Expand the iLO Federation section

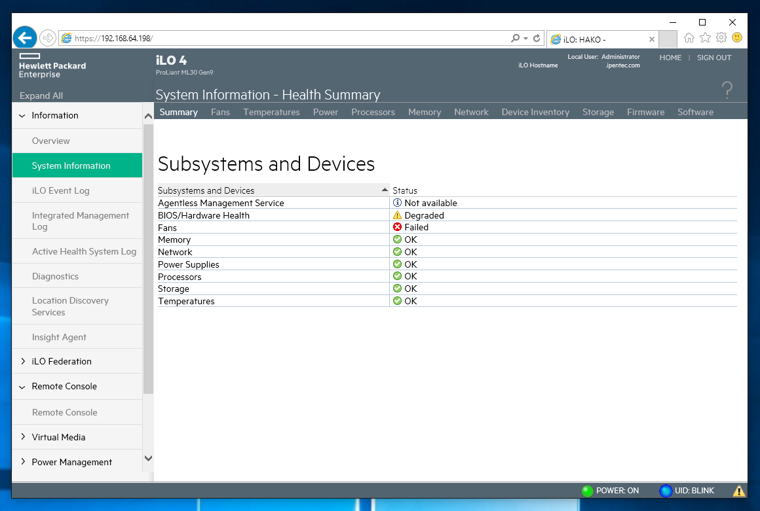point(23,361)
